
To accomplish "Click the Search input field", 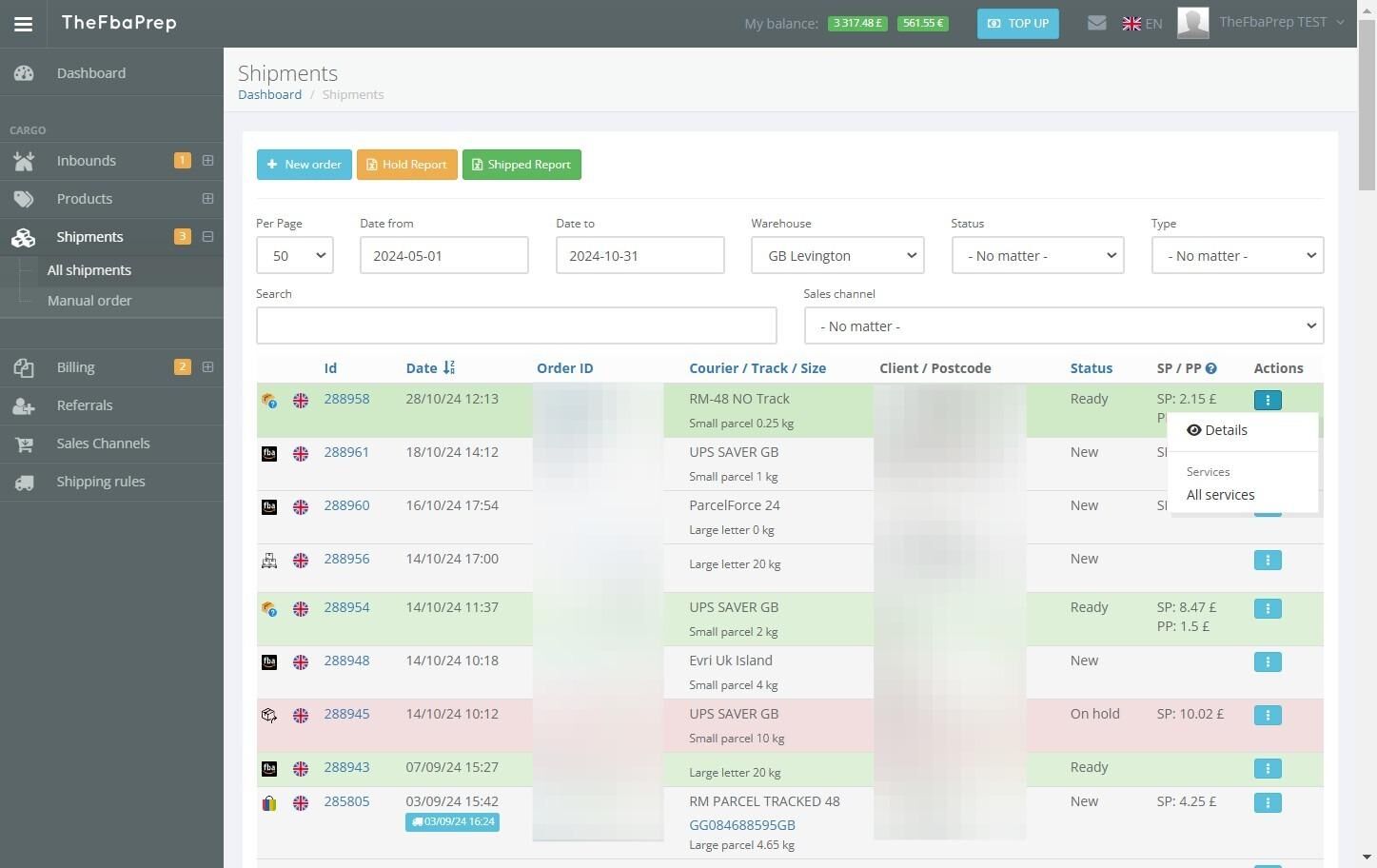I will tap(517, 325).
